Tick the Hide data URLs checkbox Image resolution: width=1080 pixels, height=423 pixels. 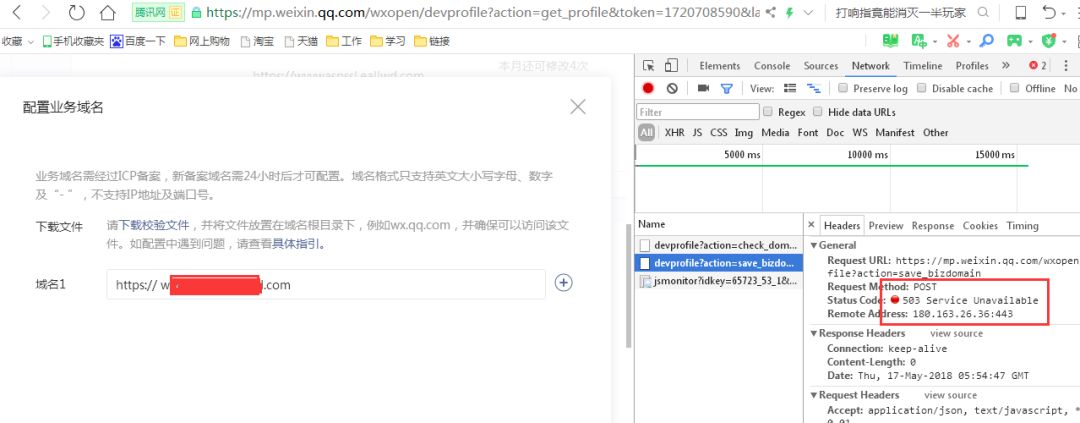pyautogui.click(x=818, y=111)
